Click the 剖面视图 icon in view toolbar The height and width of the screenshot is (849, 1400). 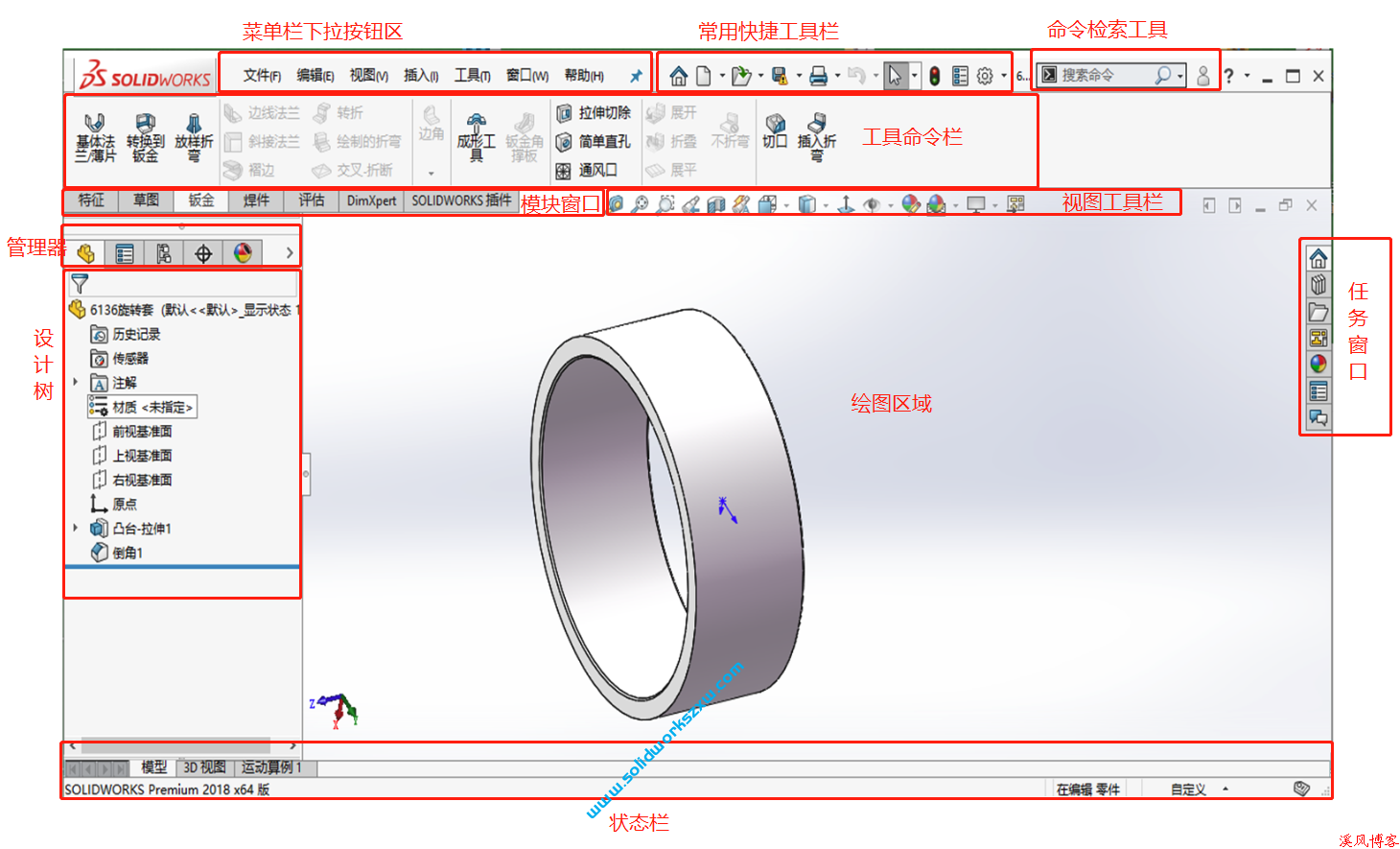coord(717,203)
